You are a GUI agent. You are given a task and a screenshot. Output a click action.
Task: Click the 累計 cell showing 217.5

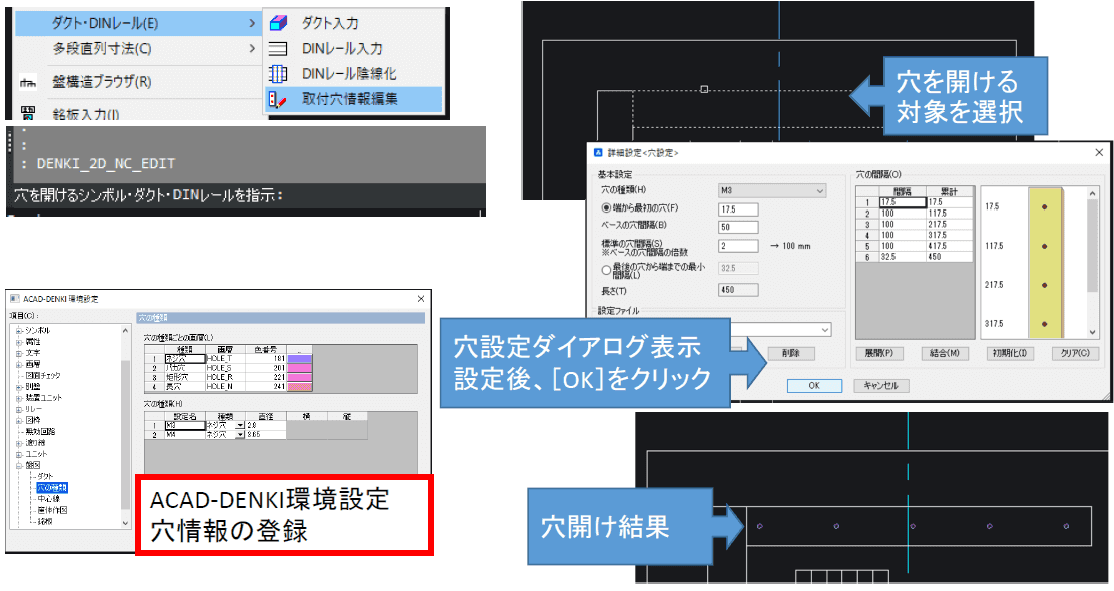pos(948,224)
